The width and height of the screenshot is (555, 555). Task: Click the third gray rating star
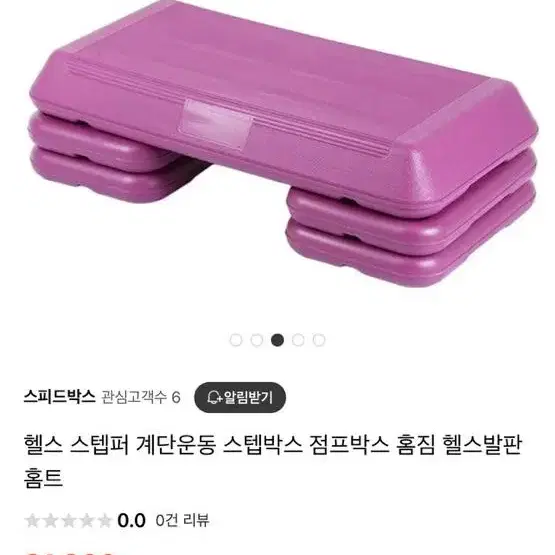[69, 521]
